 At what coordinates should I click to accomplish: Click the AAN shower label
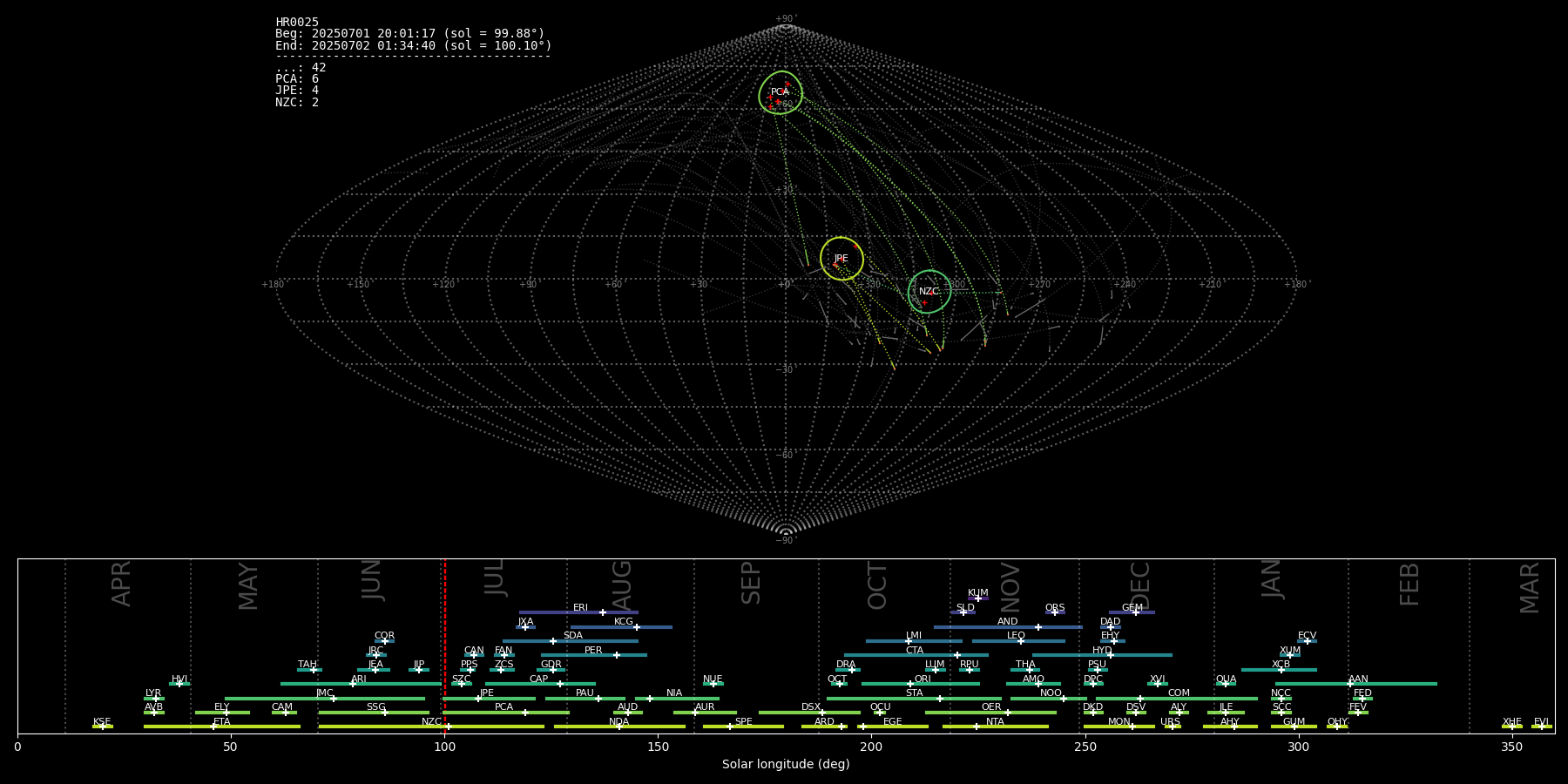point(1358,679)
